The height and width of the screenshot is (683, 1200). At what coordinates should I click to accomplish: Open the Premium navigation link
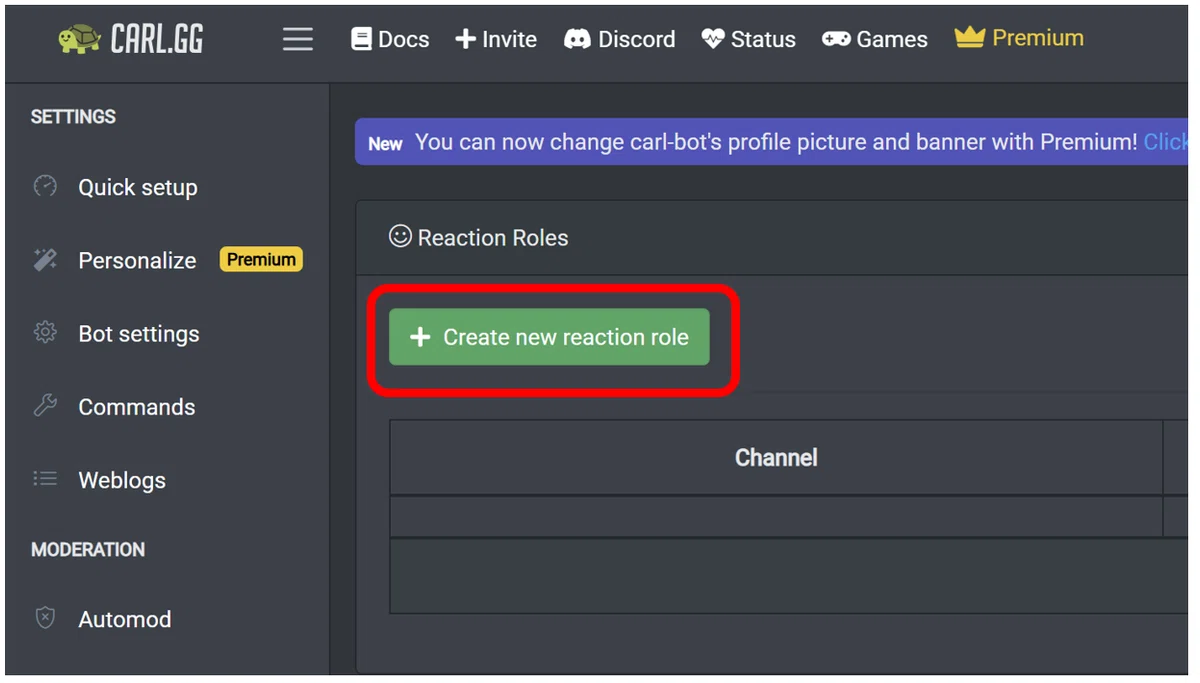click(x=1019, y=38)
